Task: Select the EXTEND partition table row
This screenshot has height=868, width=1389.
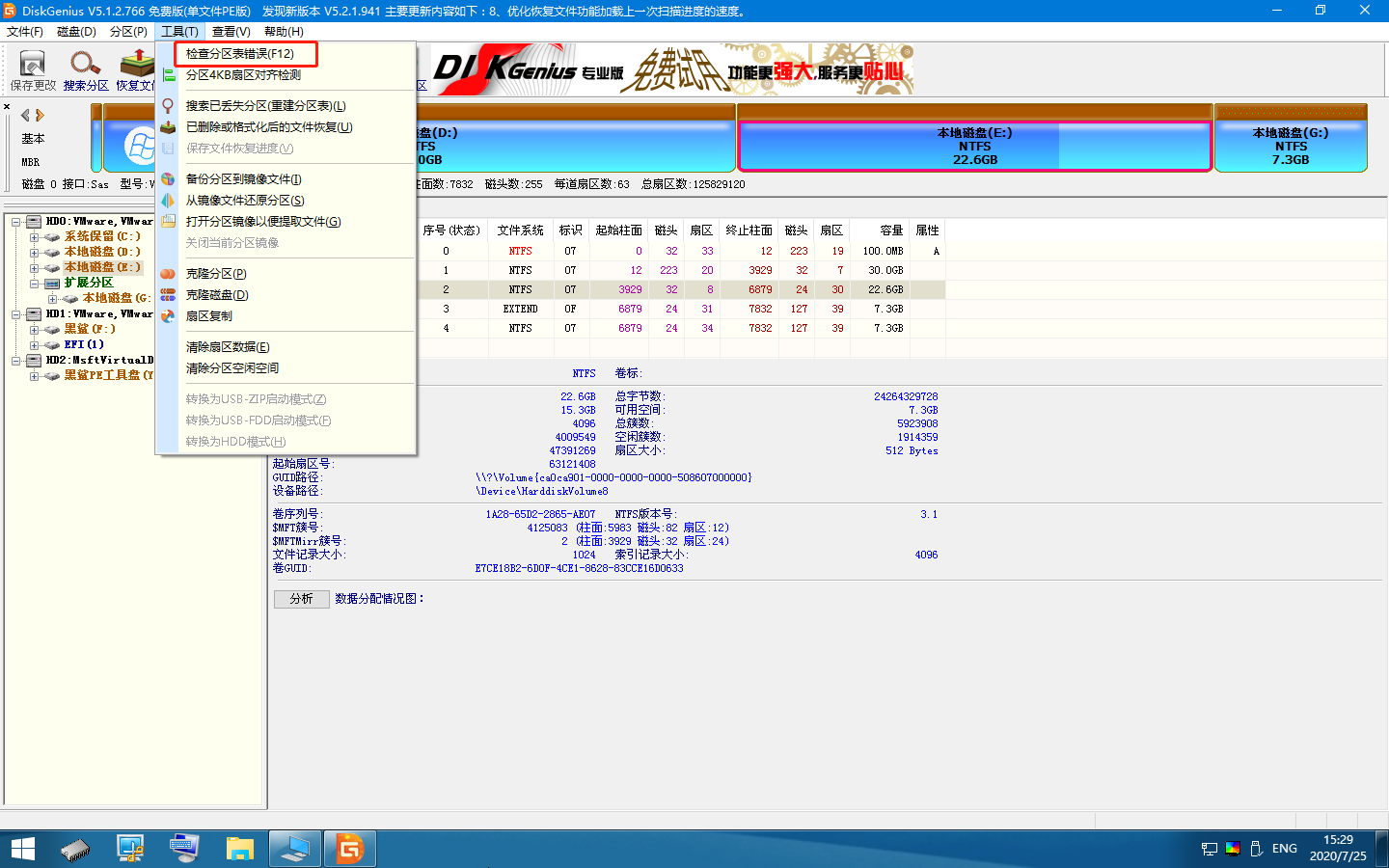Action: pos(682,310)
